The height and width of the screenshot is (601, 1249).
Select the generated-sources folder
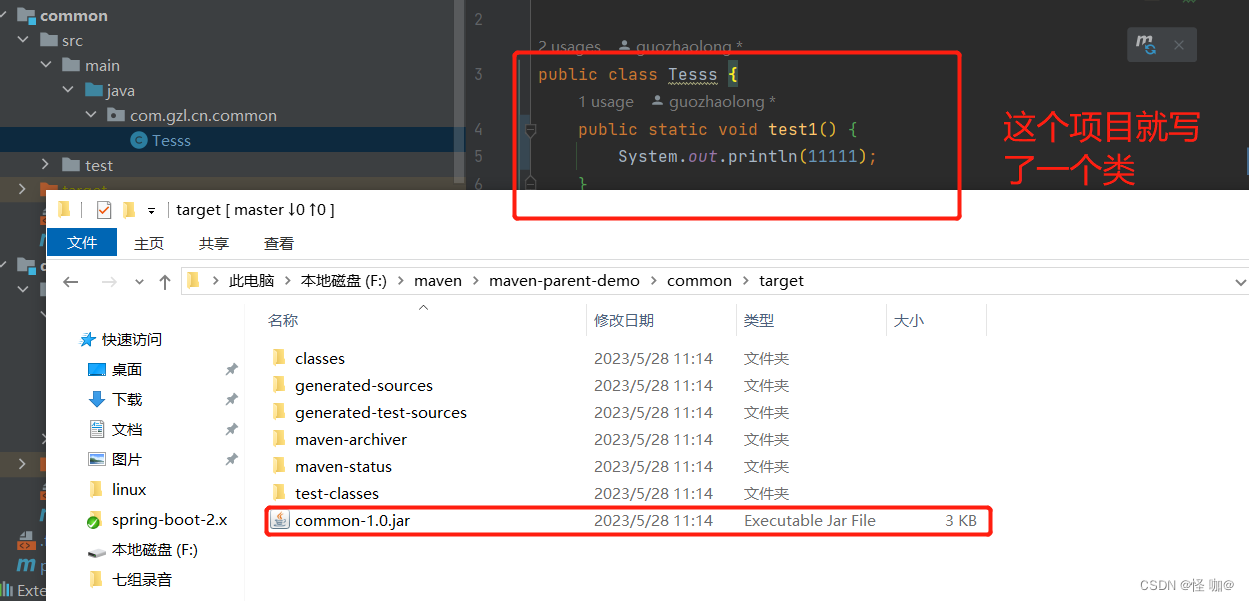tap(364, 385)
